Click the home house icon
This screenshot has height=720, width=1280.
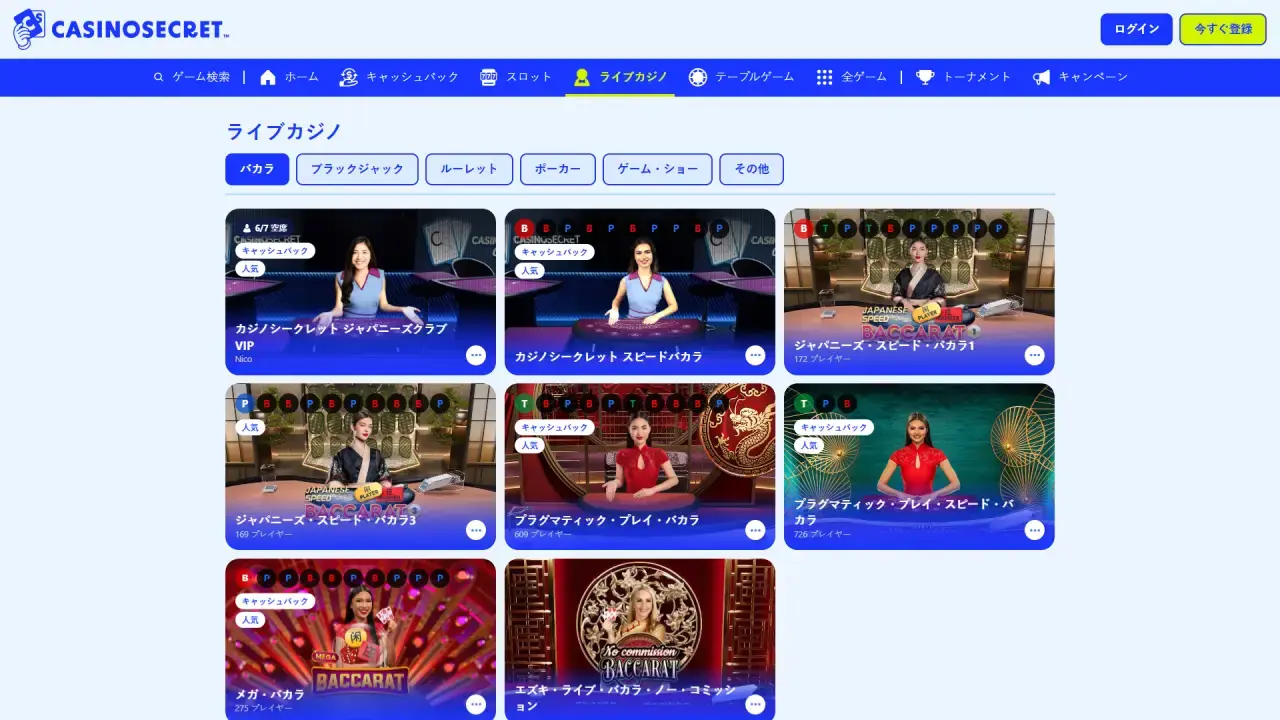click(268, 77)
